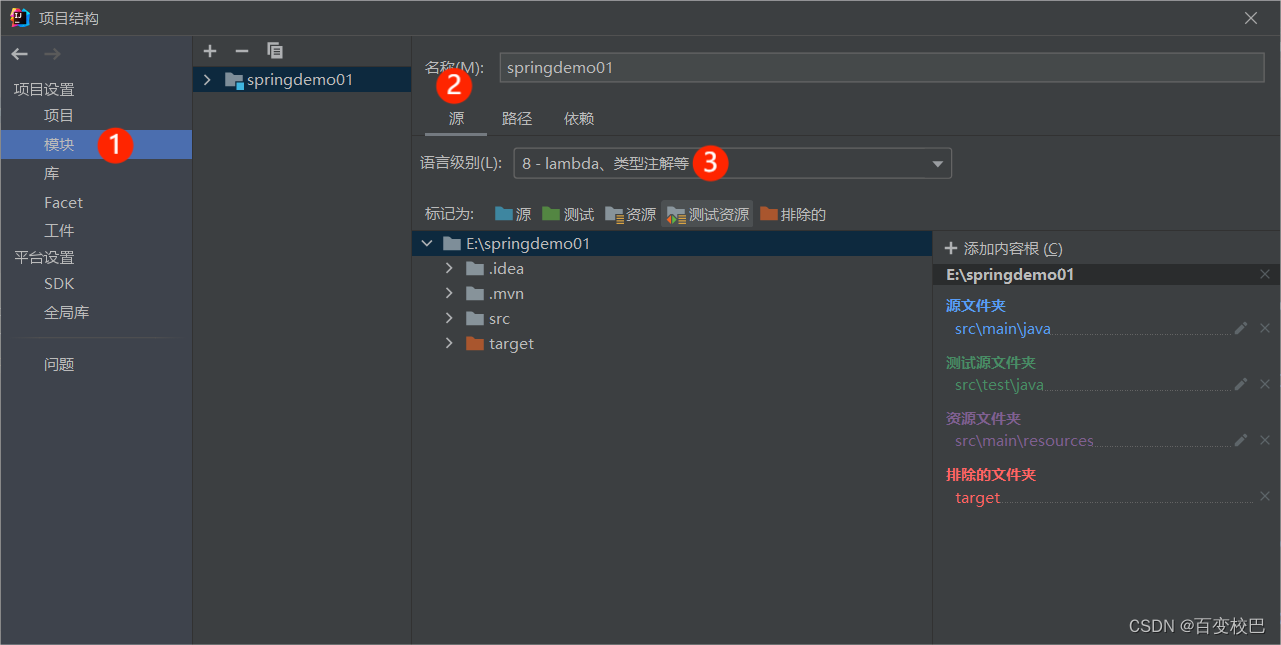
Task: Select .mvn folder in tree
Action: (x=506, y=293)
